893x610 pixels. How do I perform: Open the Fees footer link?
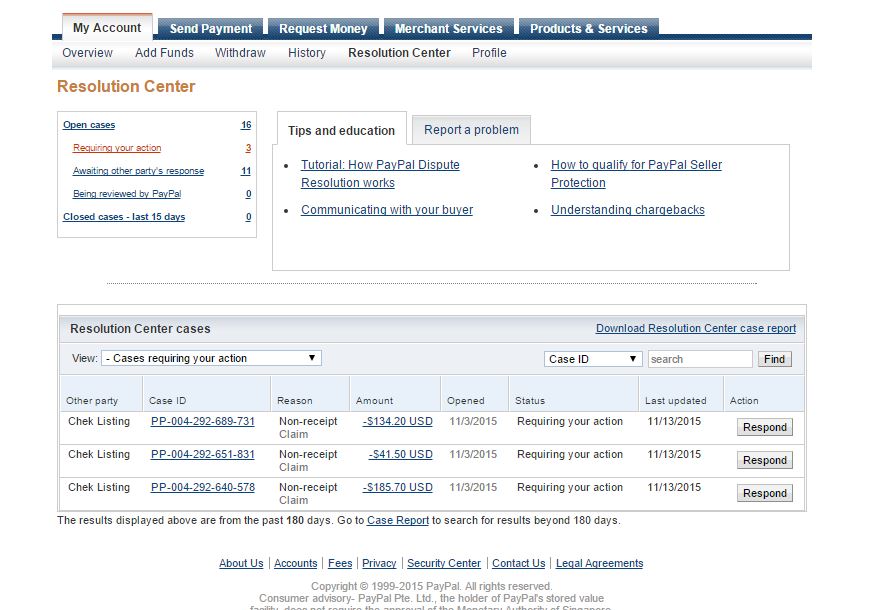click(x=340, y=563)
